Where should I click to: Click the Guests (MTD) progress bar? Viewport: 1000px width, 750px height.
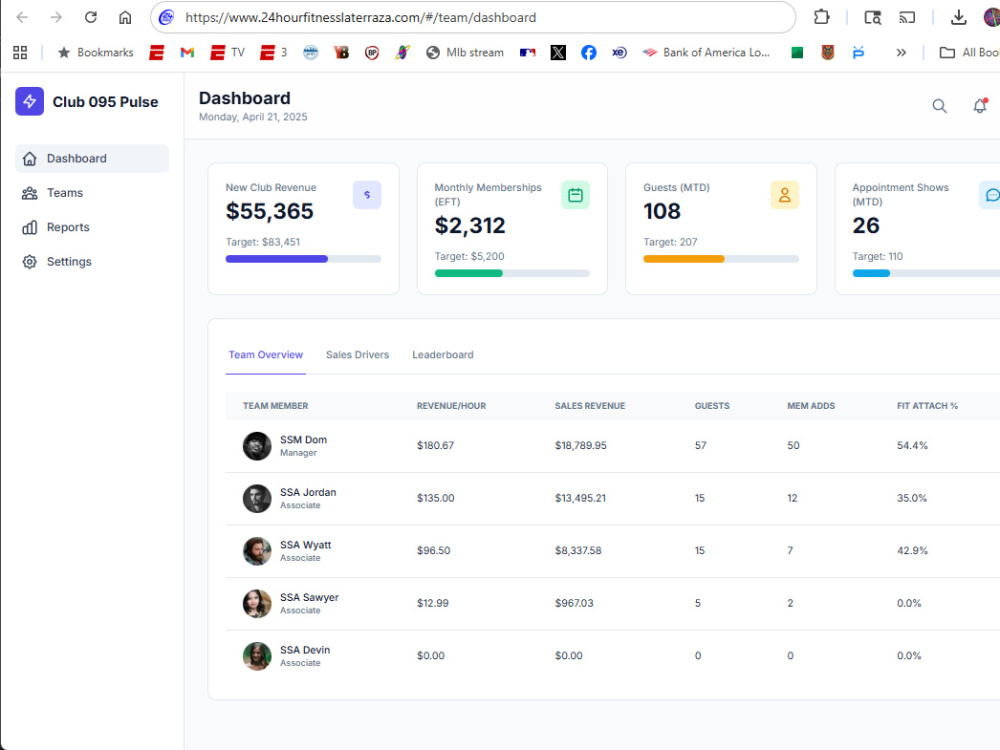pyautogui.click(x=721, y=259)
